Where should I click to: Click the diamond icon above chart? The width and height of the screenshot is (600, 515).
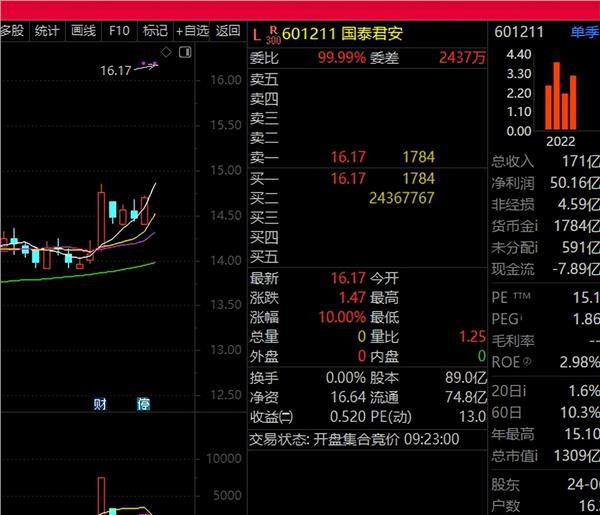166,52
